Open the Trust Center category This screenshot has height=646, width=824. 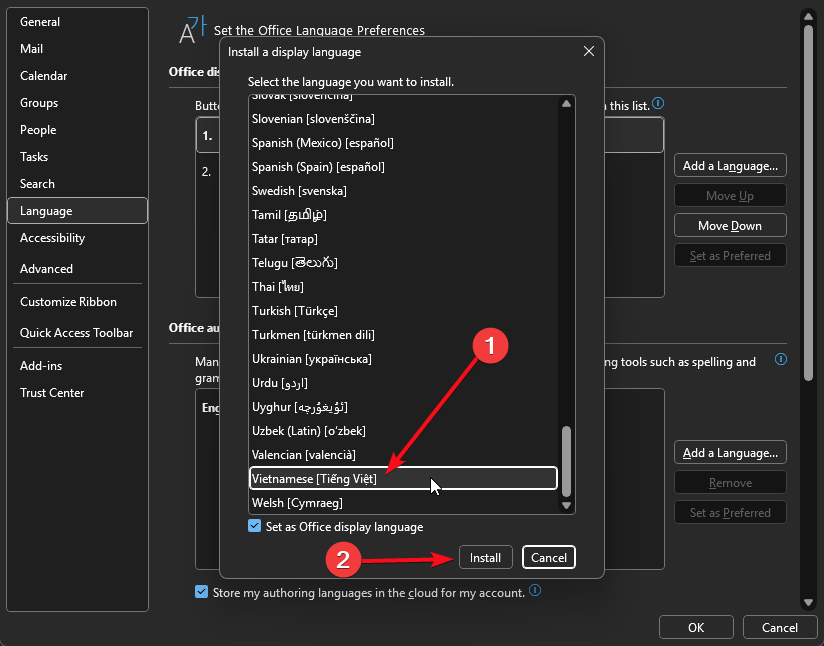78,393
